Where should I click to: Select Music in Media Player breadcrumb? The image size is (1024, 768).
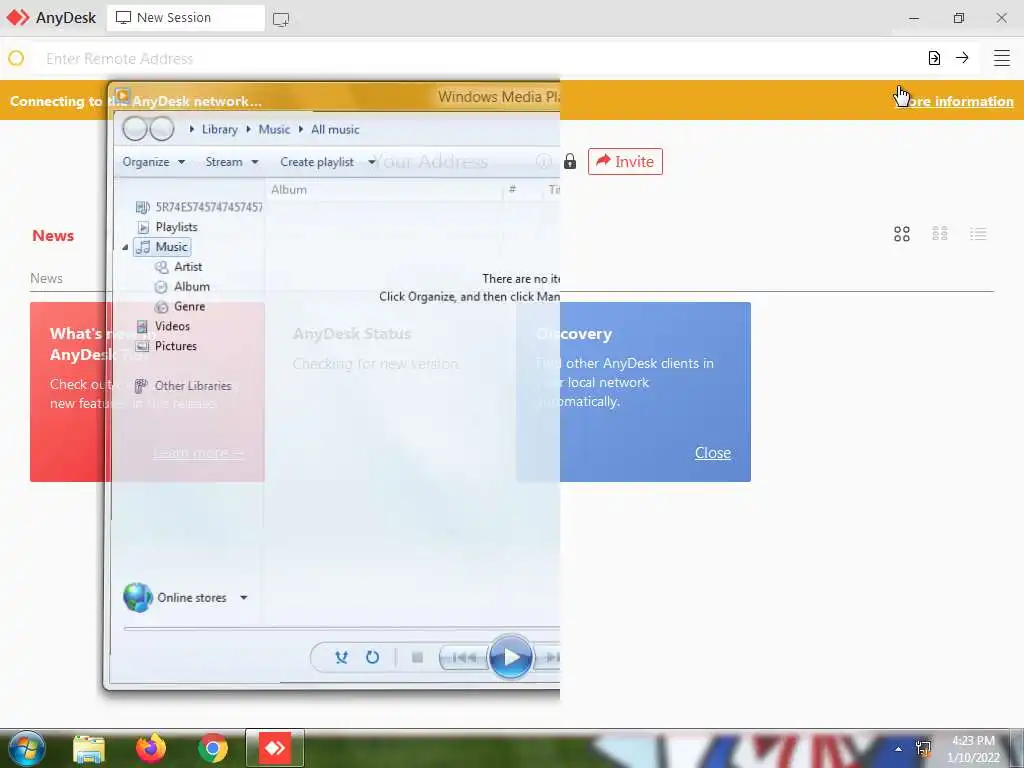click(x=274, y=129)
